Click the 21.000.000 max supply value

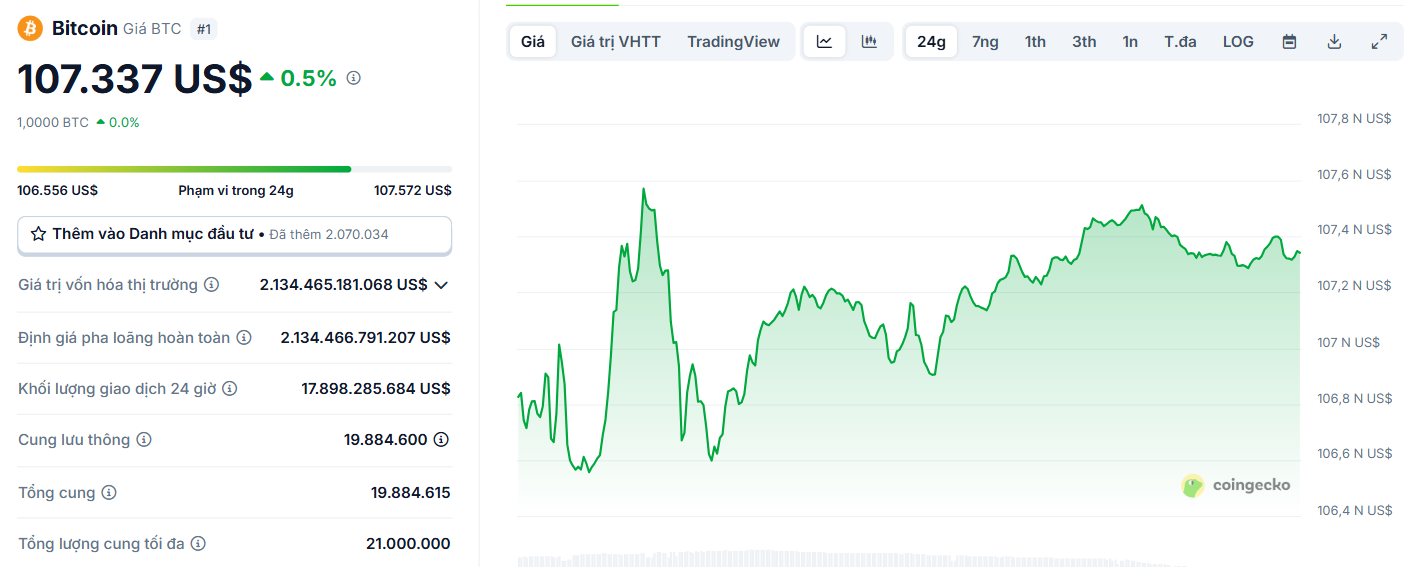[408, 544]
